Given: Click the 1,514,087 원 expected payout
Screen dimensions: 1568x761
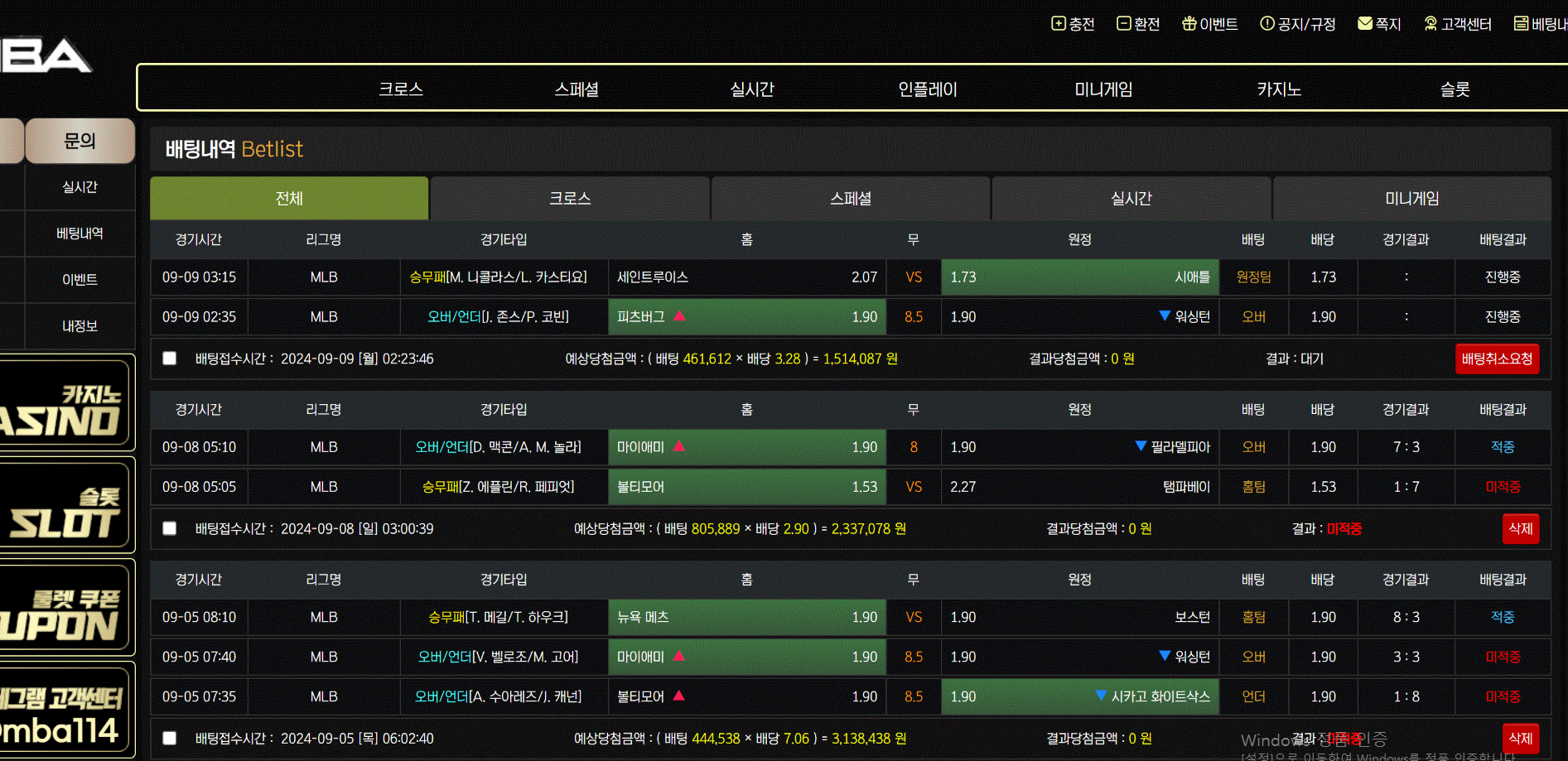Looking at the screenshot, I should 861,359.
